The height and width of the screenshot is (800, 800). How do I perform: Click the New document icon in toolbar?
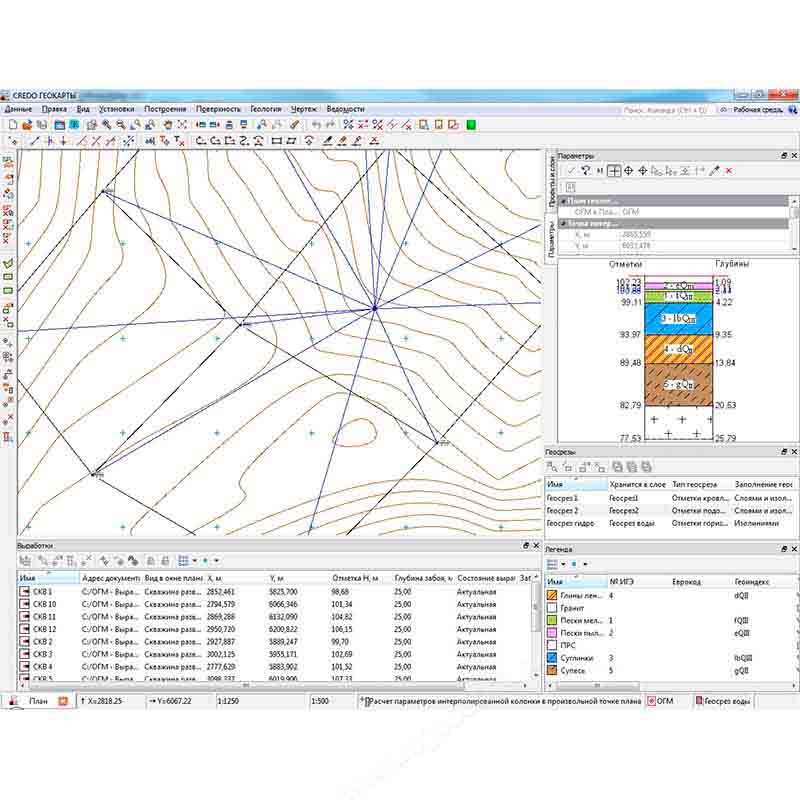pyautogui.click(x=12, y=125)
